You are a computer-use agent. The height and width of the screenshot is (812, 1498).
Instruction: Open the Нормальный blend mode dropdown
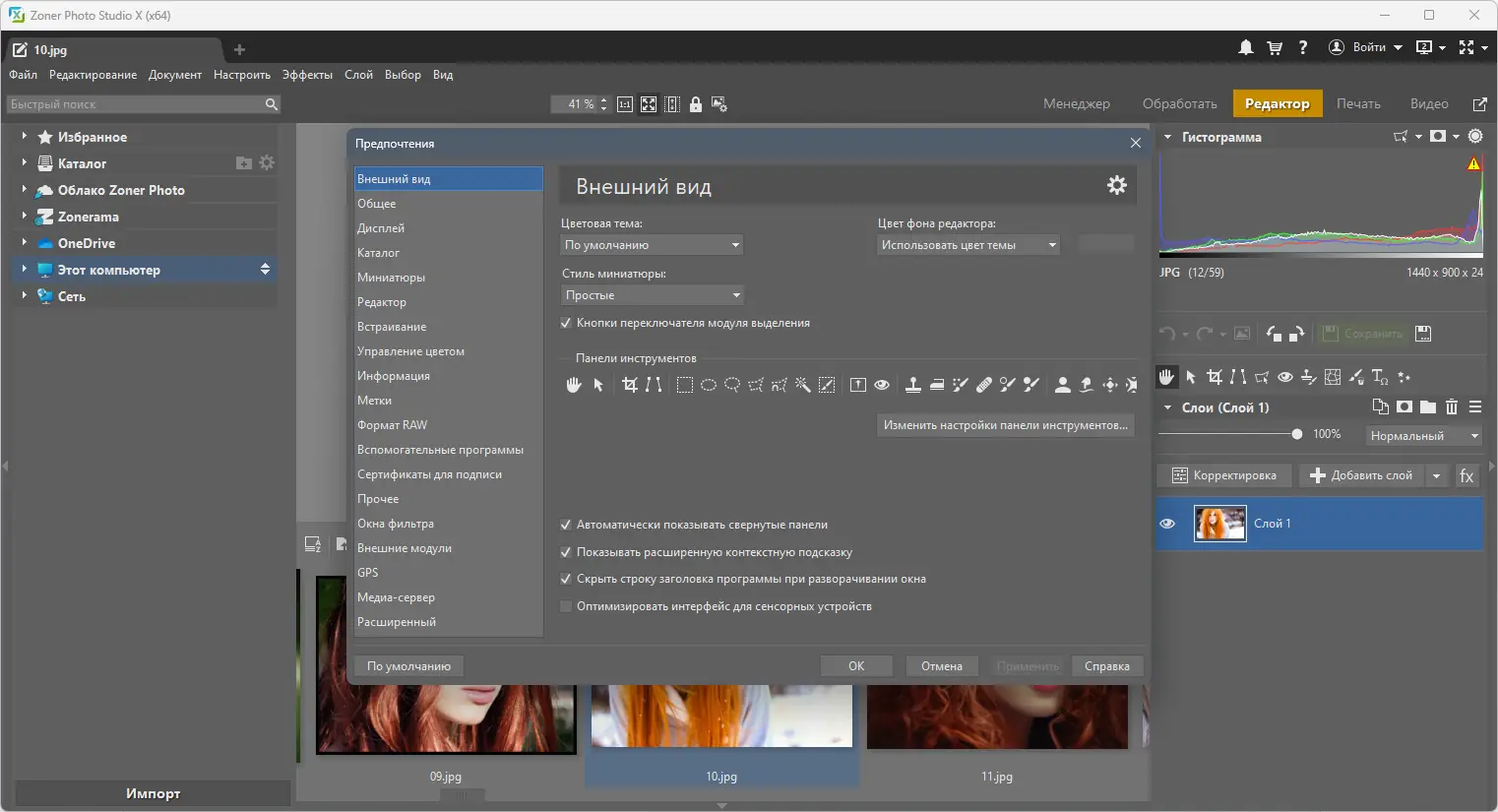[x=1423, y=435]
